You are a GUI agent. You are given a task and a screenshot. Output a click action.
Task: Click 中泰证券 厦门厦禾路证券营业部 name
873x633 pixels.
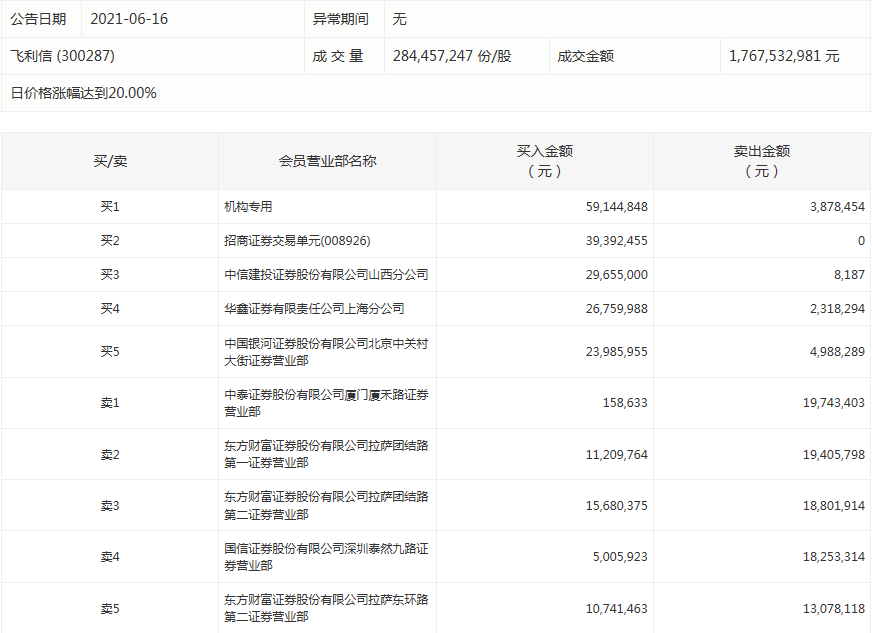[326, 403]
